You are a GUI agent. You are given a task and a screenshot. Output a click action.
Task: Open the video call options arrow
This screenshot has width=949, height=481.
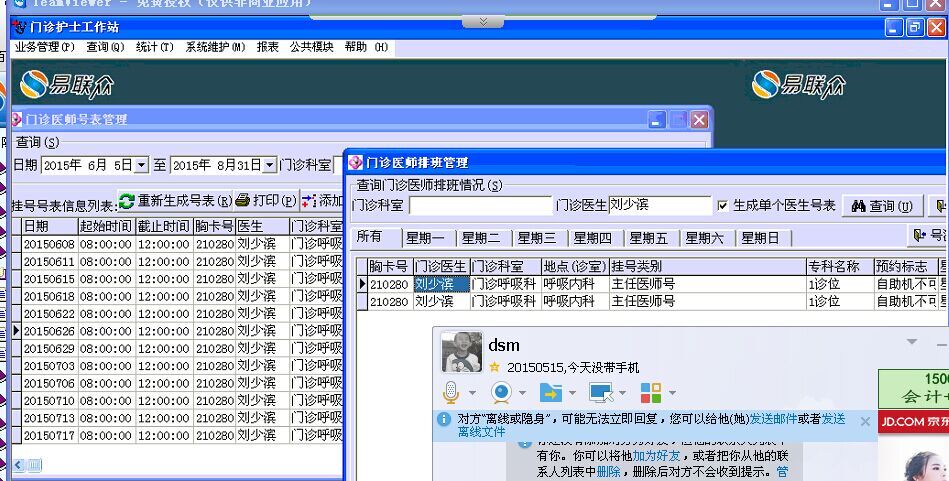[522, 393]
